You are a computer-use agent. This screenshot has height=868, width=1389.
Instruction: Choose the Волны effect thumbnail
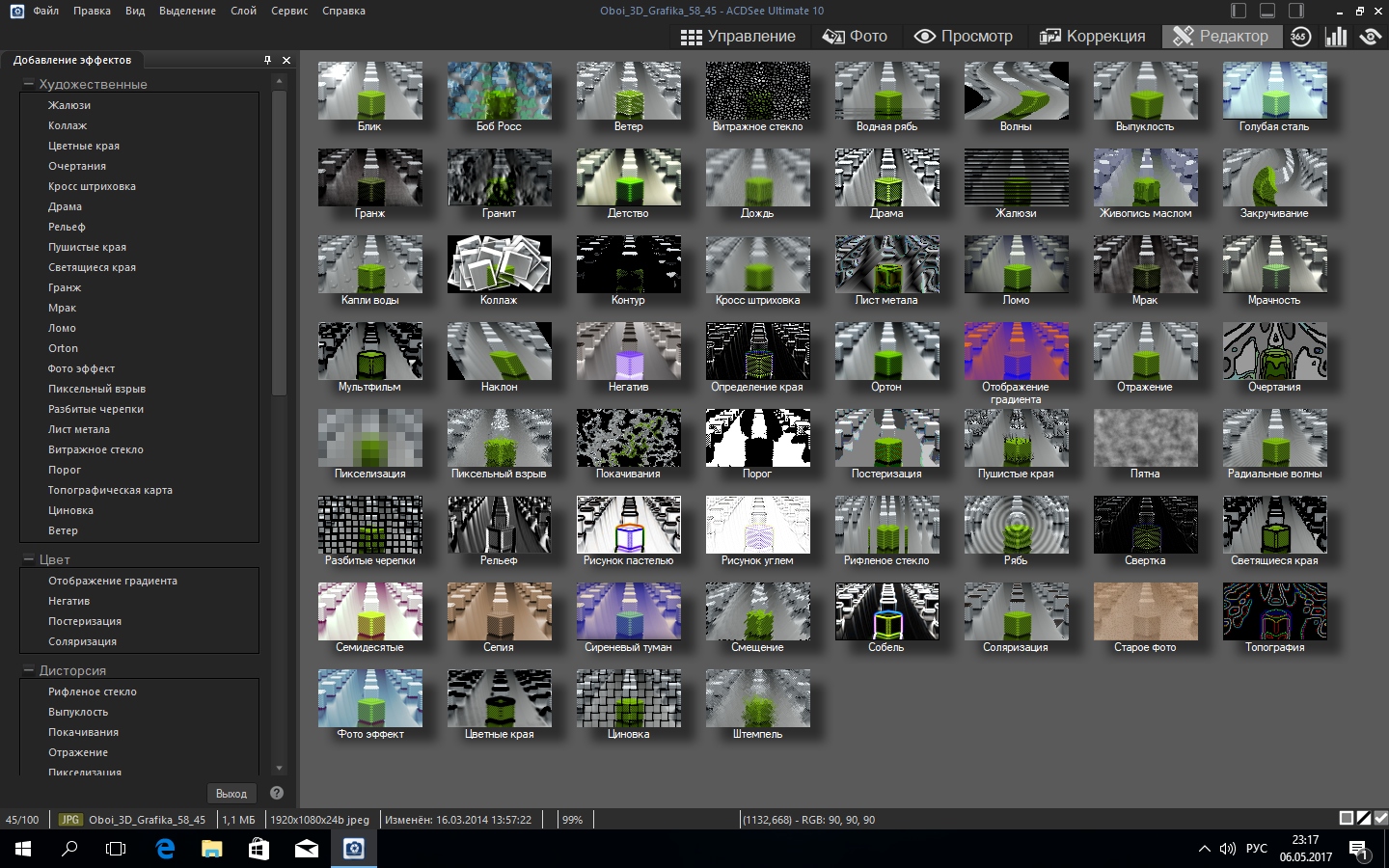[x=1017, y=91]
